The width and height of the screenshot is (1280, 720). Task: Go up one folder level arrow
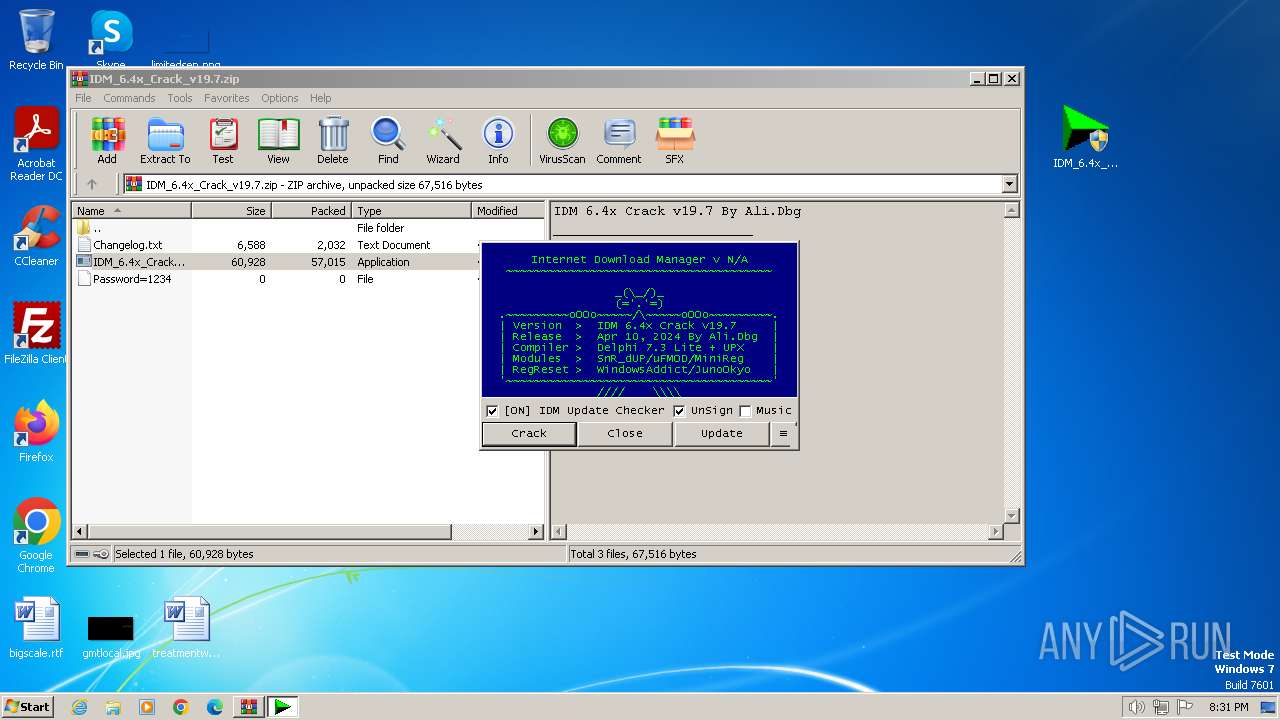(92, 184)
